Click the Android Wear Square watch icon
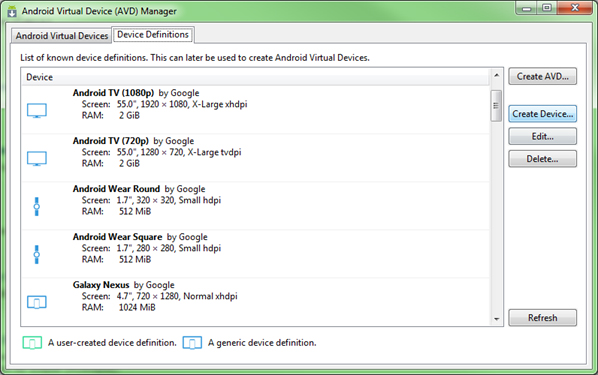598x375 pixels. 37,254
